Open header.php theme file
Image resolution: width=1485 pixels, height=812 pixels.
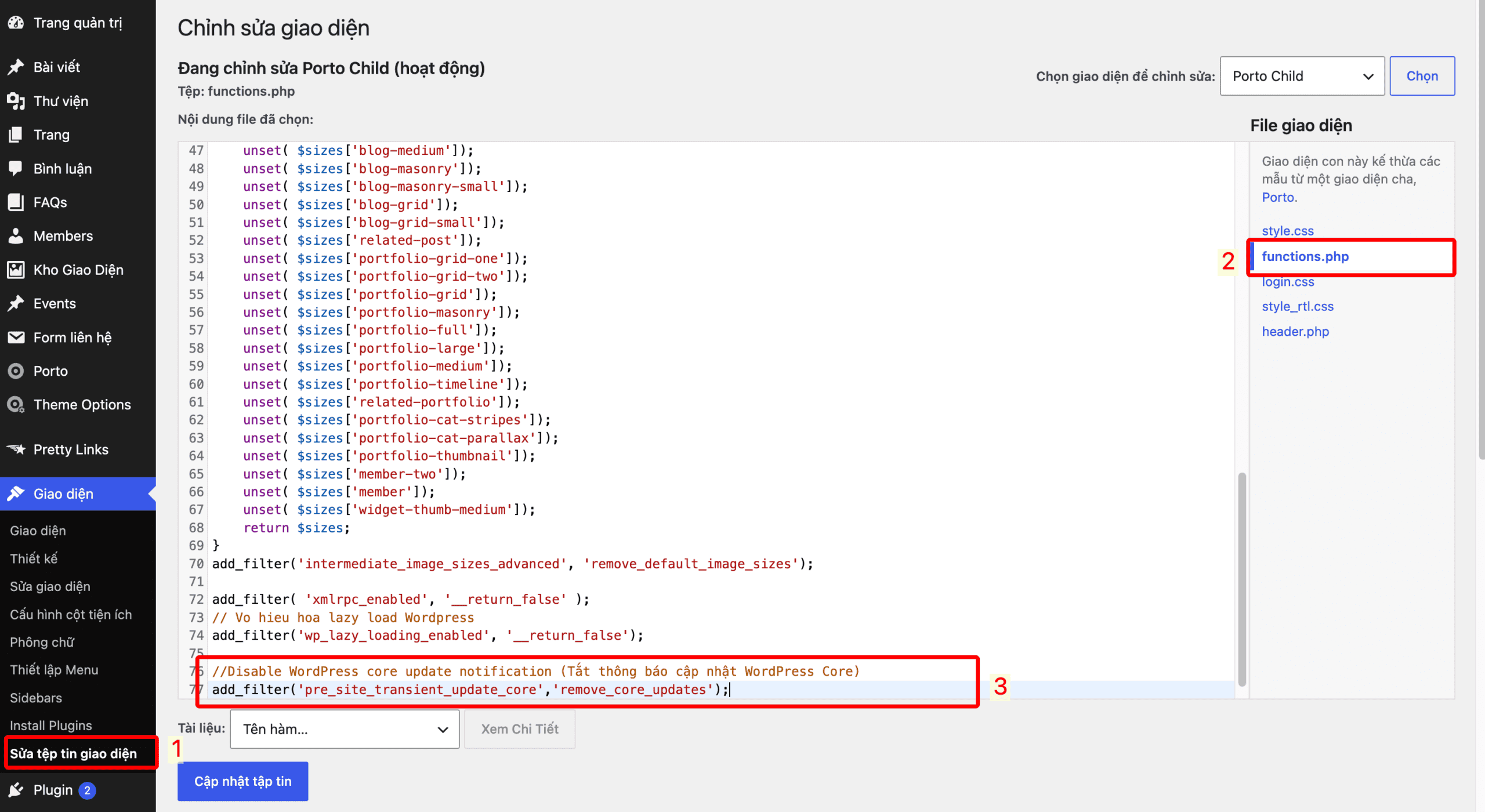point(1295,331)
